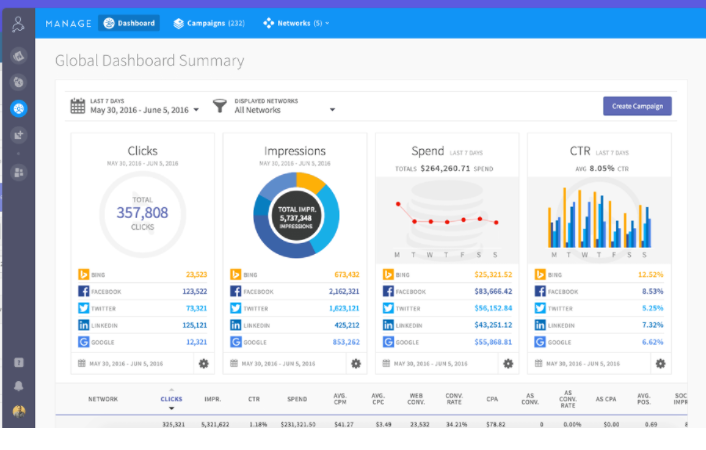Sort the table by the Clicks column
The width and height of the screenshot is (706, 450).
click(171, 398)
